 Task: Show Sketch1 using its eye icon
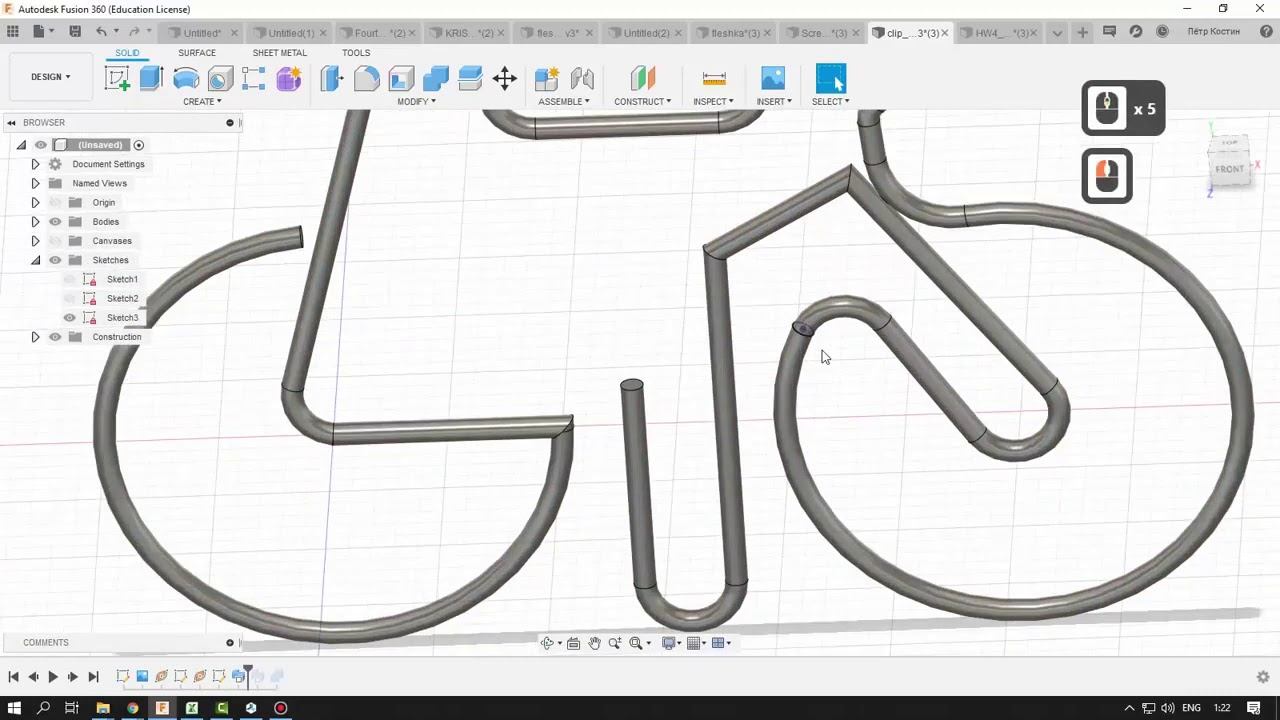70,280
